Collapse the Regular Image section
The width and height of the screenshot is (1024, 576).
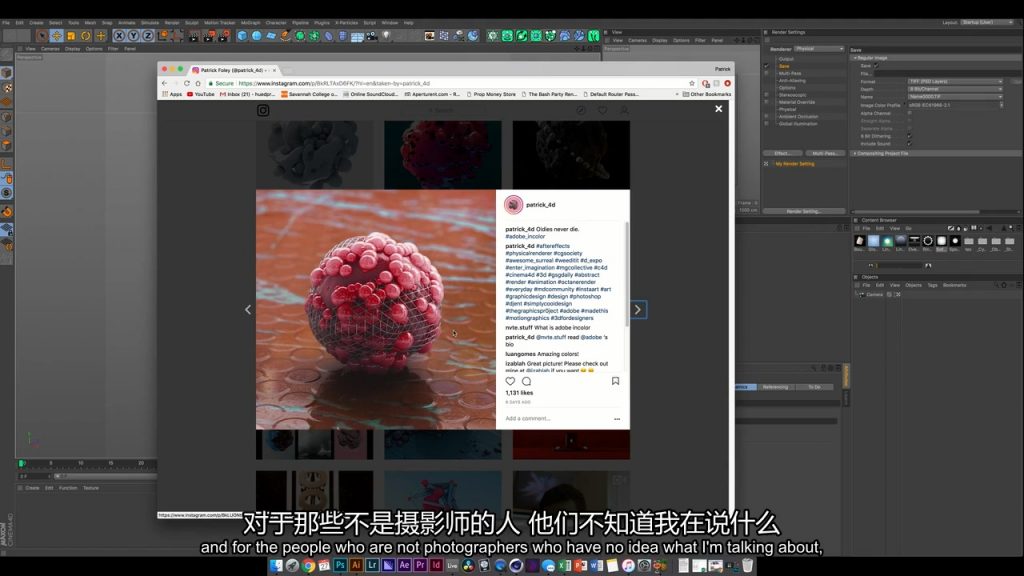pos(856,57)
